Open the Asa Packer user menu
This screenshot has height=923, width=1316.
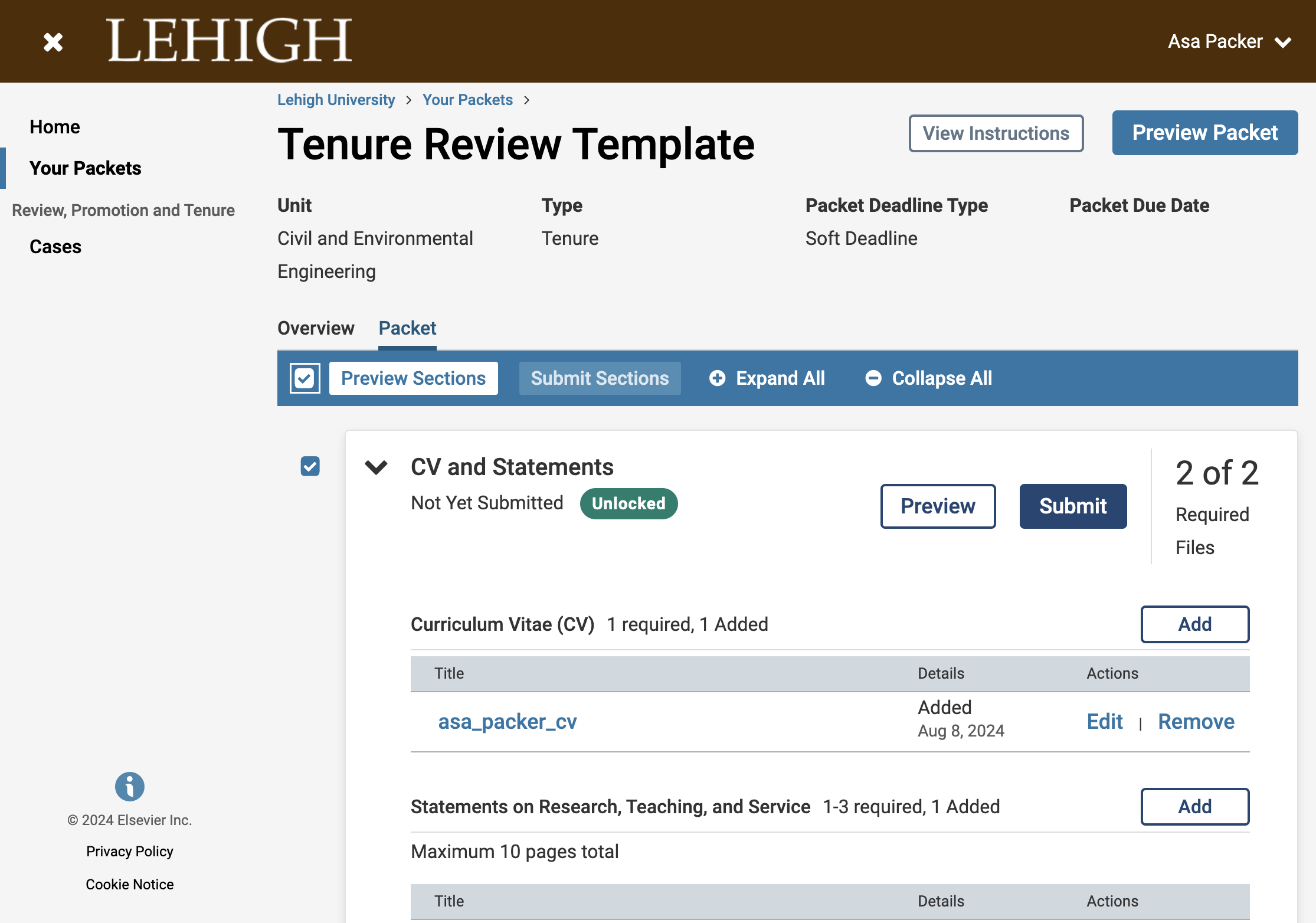pos(1230,41)
